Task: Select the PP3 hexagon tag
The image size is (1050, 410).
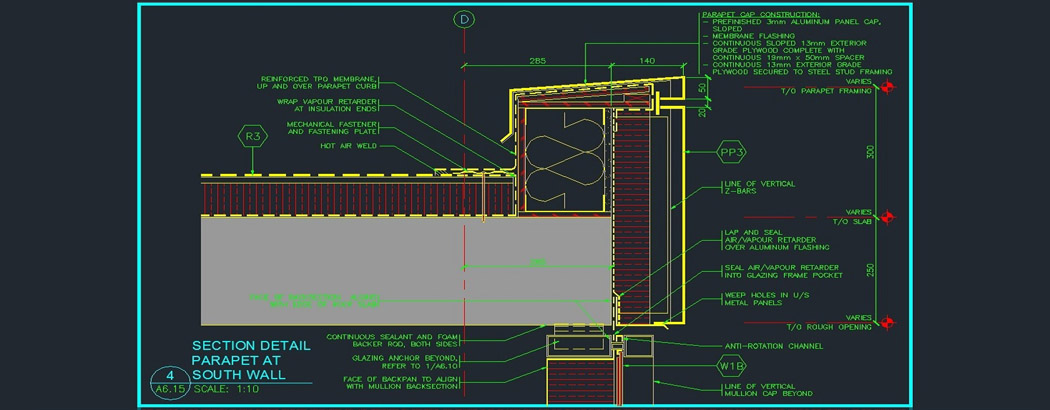Action: click(732, 153)
